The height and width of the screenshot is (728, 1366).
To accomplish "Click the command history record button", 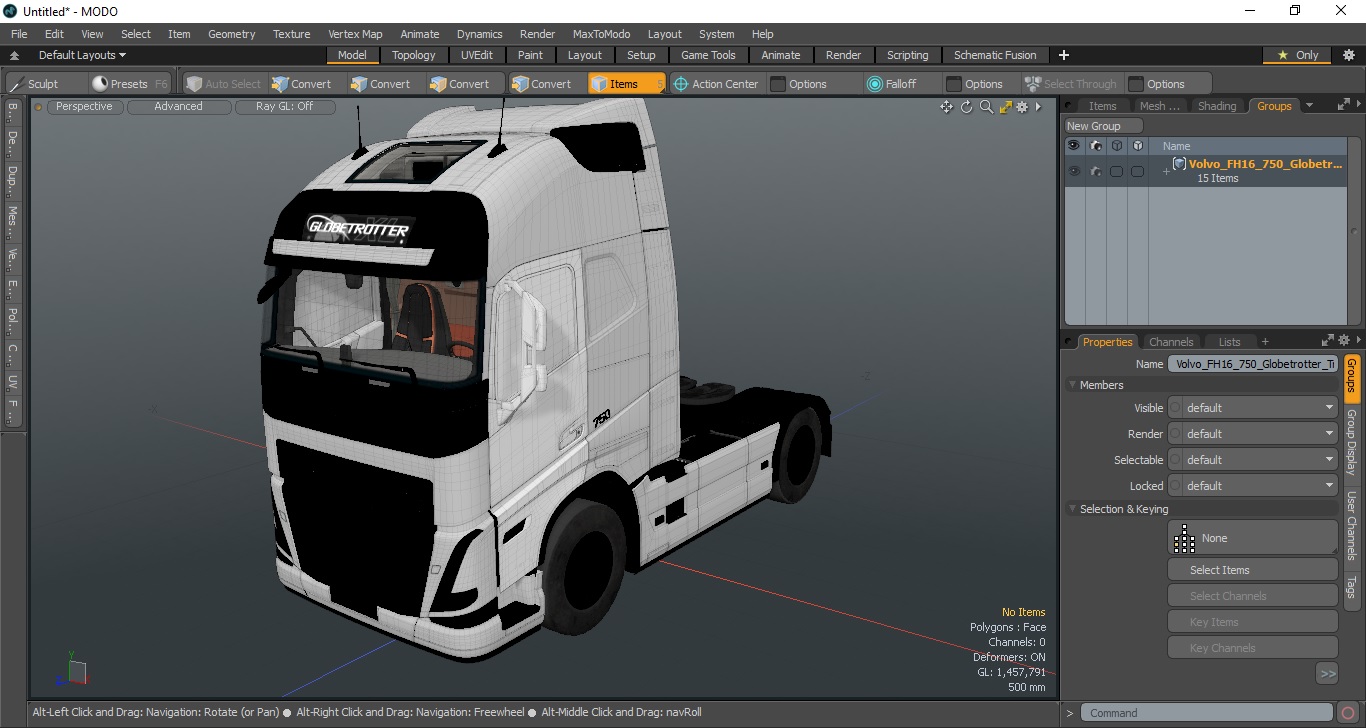I will tap(1349, 713).
